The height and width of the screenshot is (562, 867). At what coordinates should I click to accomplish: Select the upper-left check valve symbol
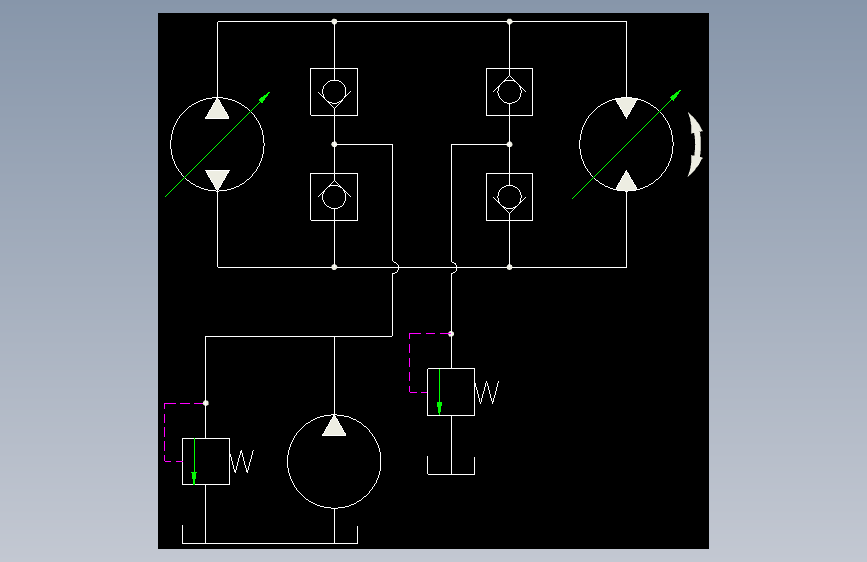[334, 92]
